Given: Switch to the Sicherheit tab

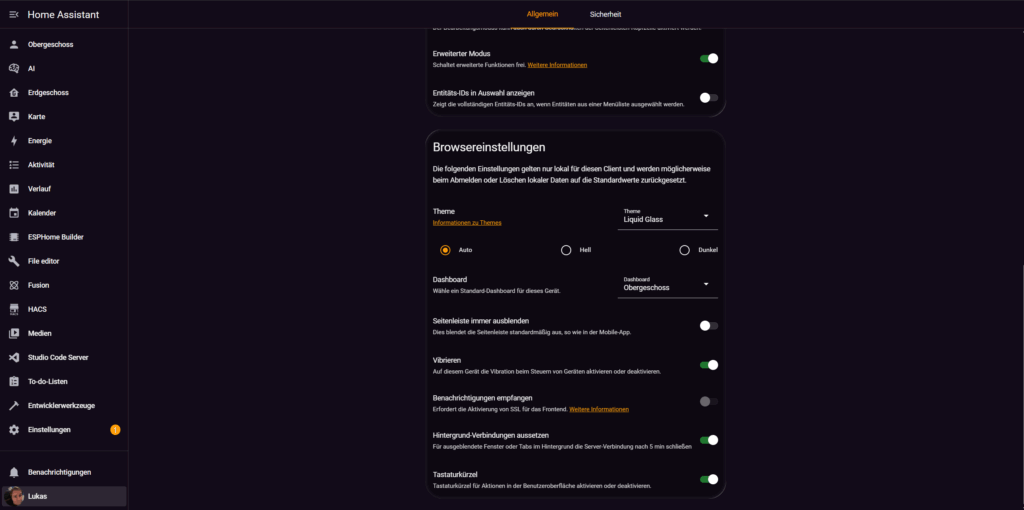Looking at the screenshot, I should (x=605, y=14).
